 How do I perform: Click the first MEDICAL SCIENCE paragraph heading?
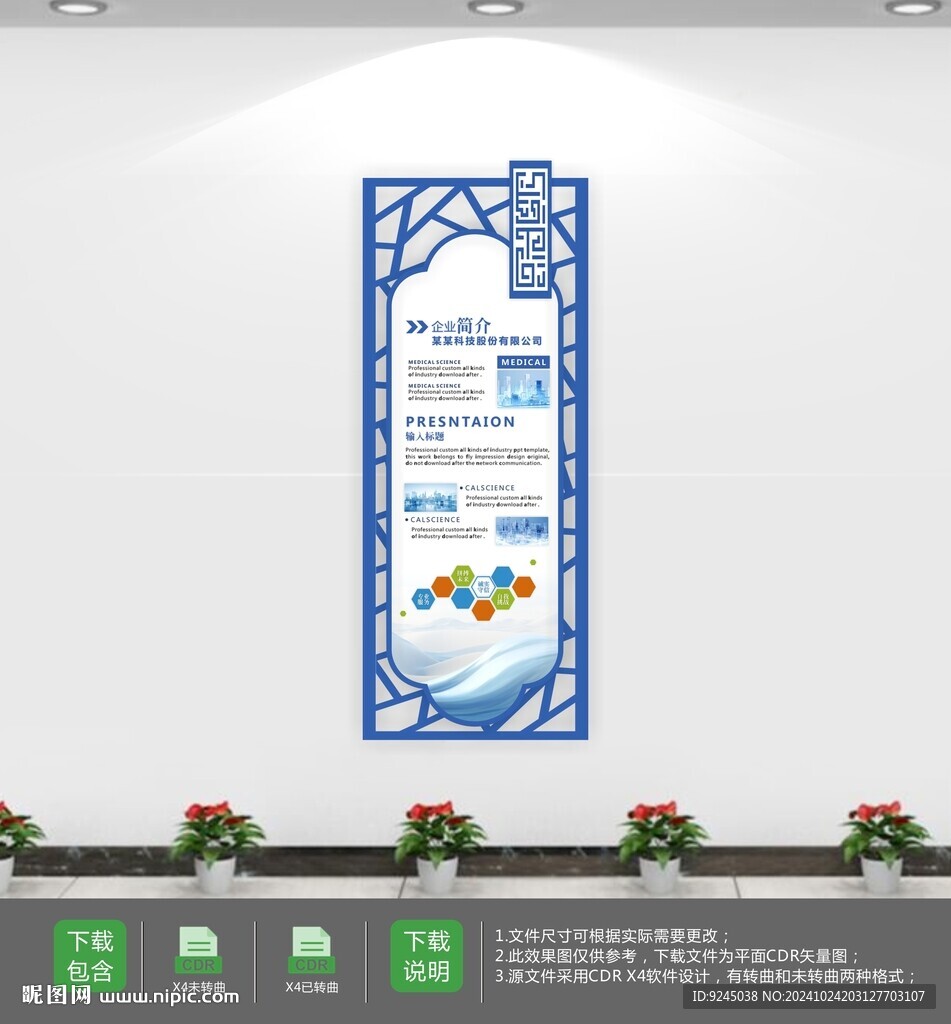pos(434,362)
